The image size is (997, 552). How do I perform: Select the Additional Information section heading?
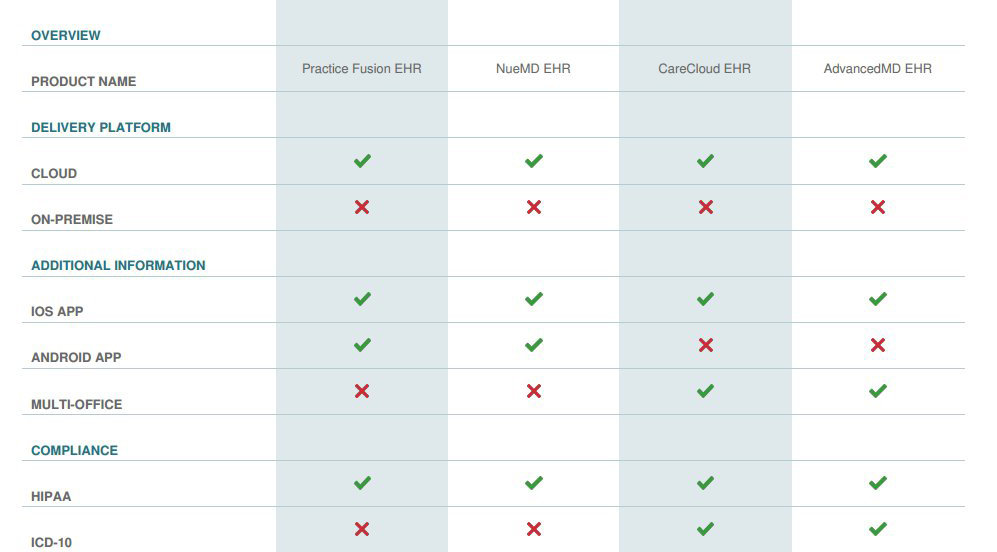pyautogui.click(x=118, y=265)
